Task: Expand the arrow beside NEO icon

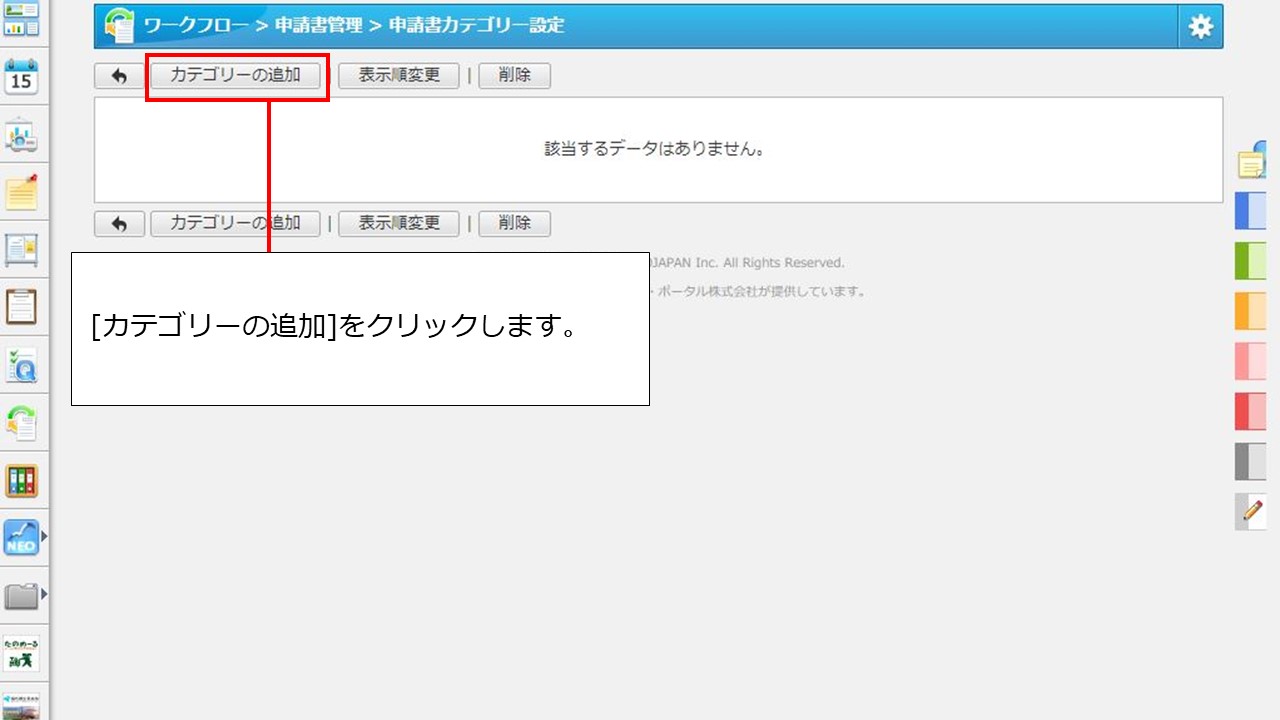Action: tap(44, 537)
